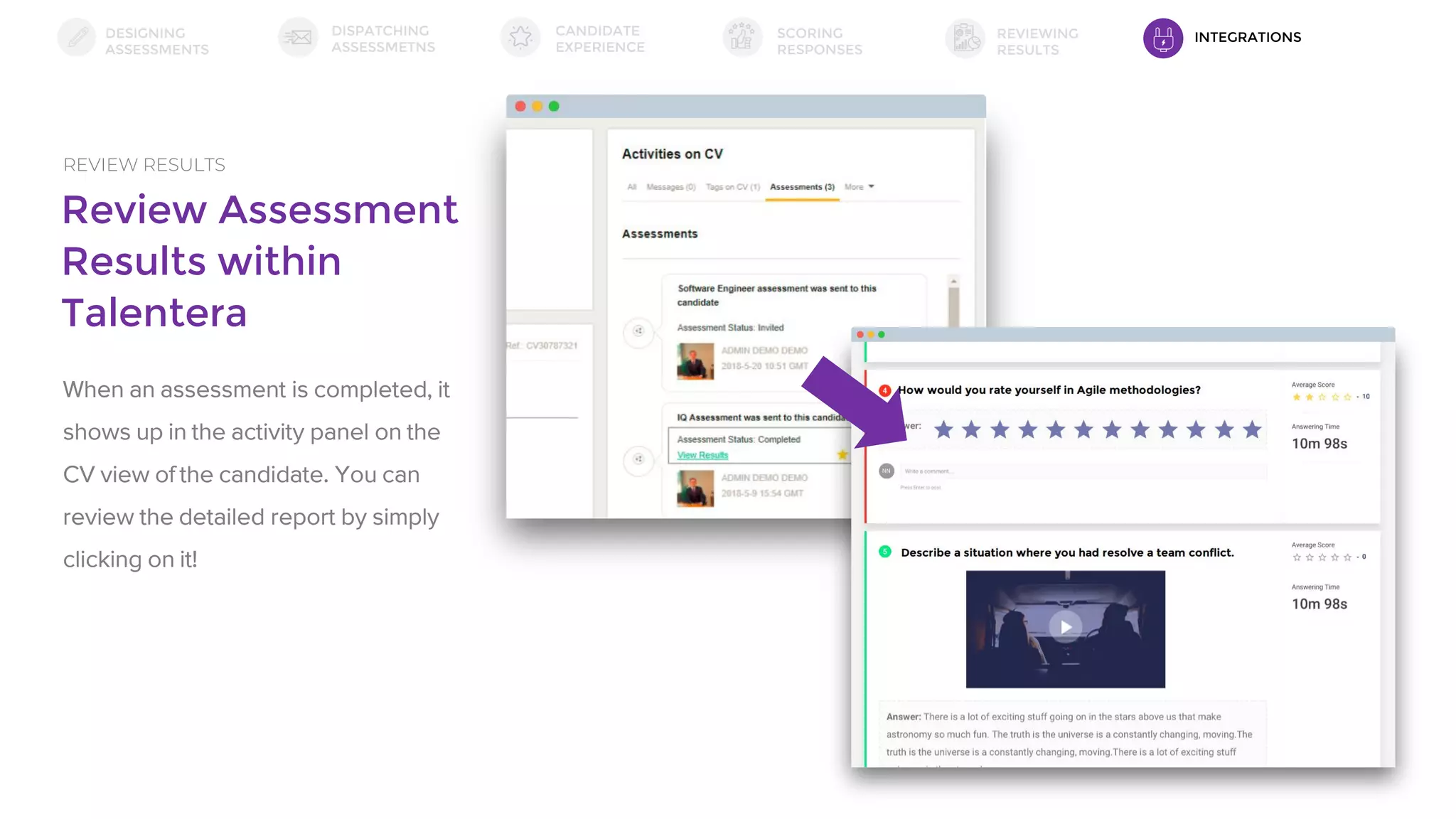The width and height of the screenshot is (1456, 819).
Task: Select the Assessments (3) tab
Action: 802,187
